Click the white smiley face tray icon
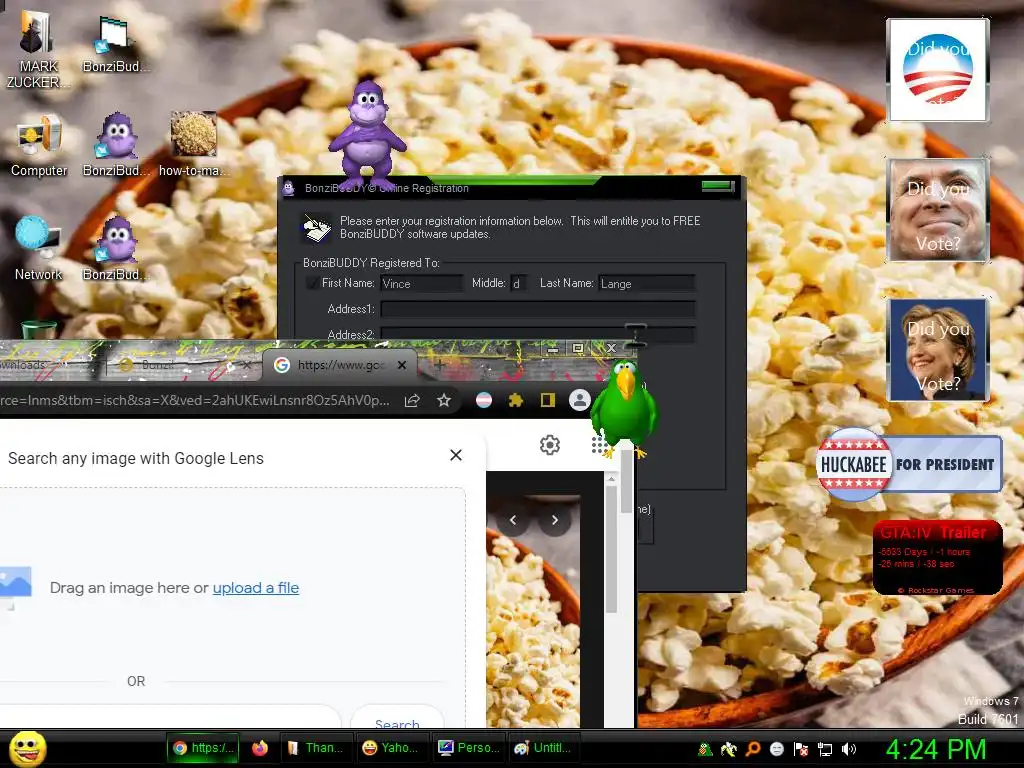The height and width of the screenshot is (768, 1024). click(776, 749)
